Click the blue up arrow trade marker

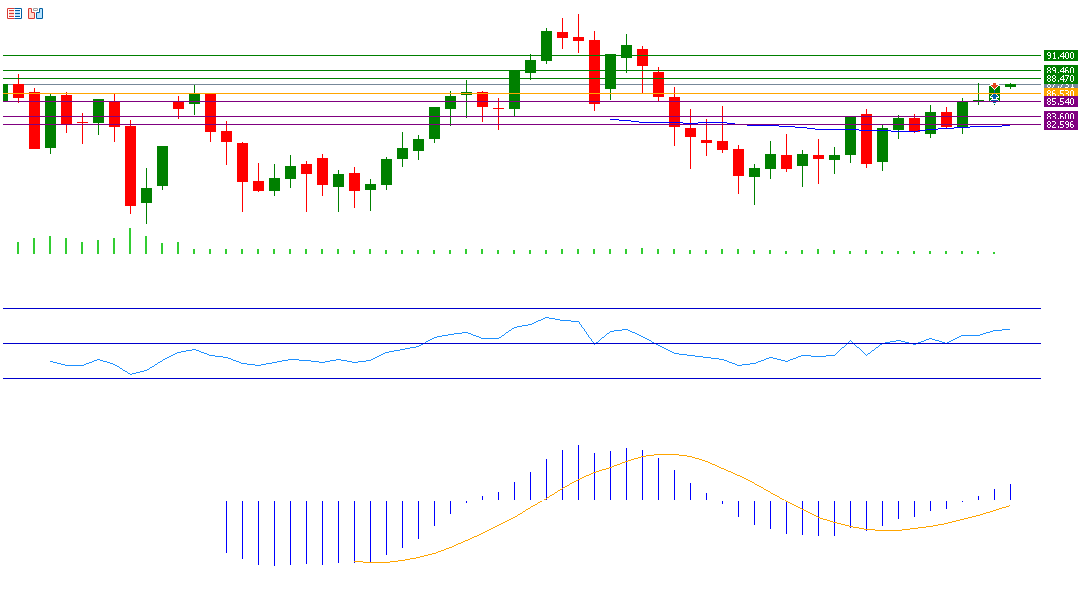click(x=994, y=97)
